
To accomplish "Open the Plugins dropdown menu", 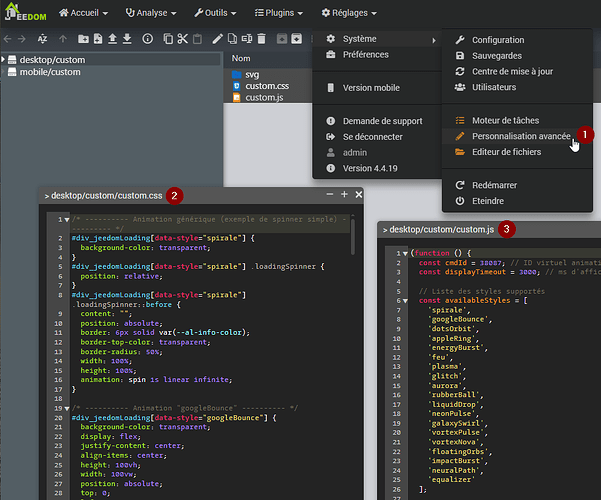I will [x=279, y=13].
